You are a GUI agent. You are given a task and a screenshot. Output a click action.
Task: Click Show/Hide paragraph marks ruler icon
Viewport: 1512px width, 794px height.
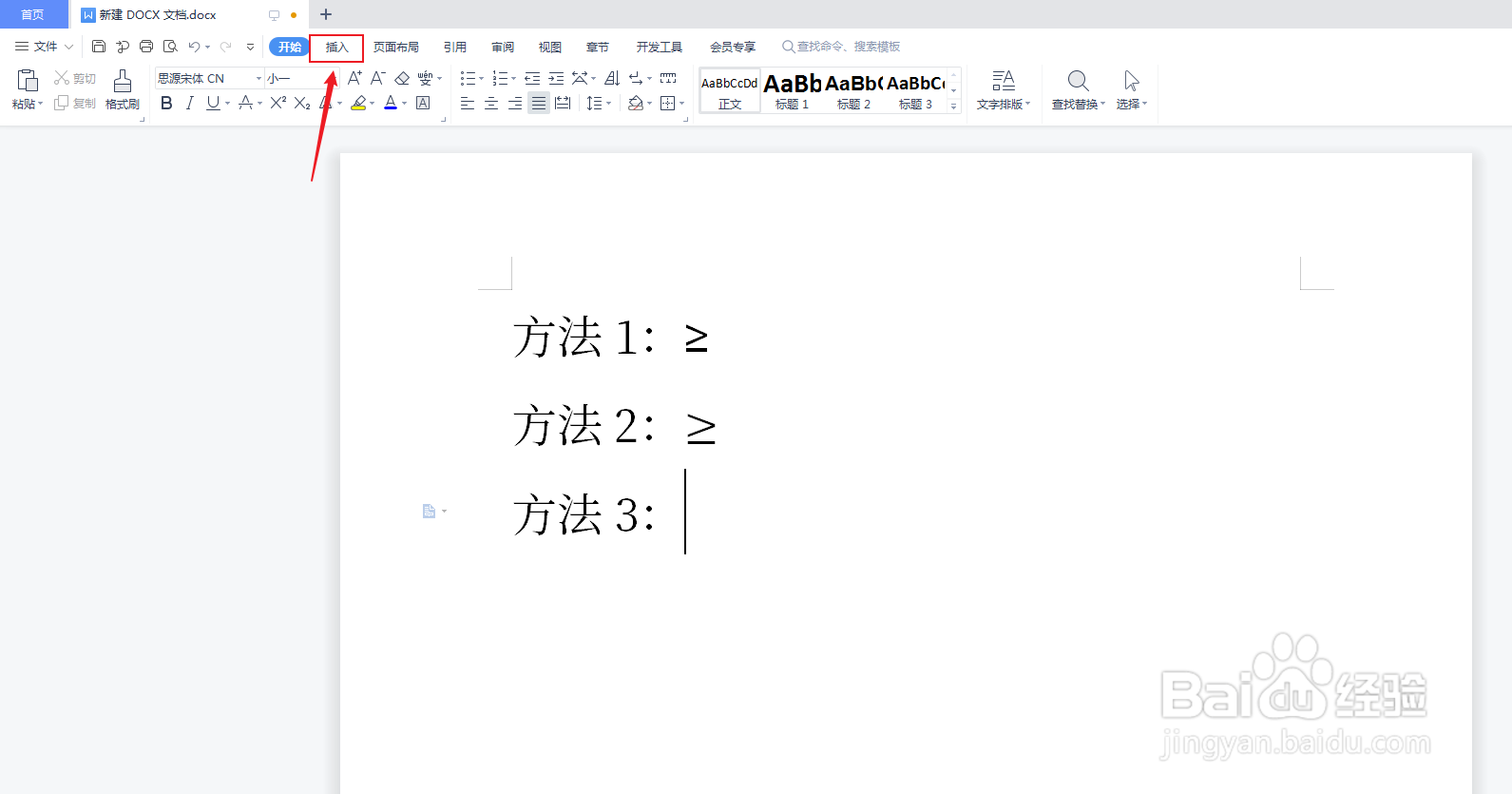(668, 78)
